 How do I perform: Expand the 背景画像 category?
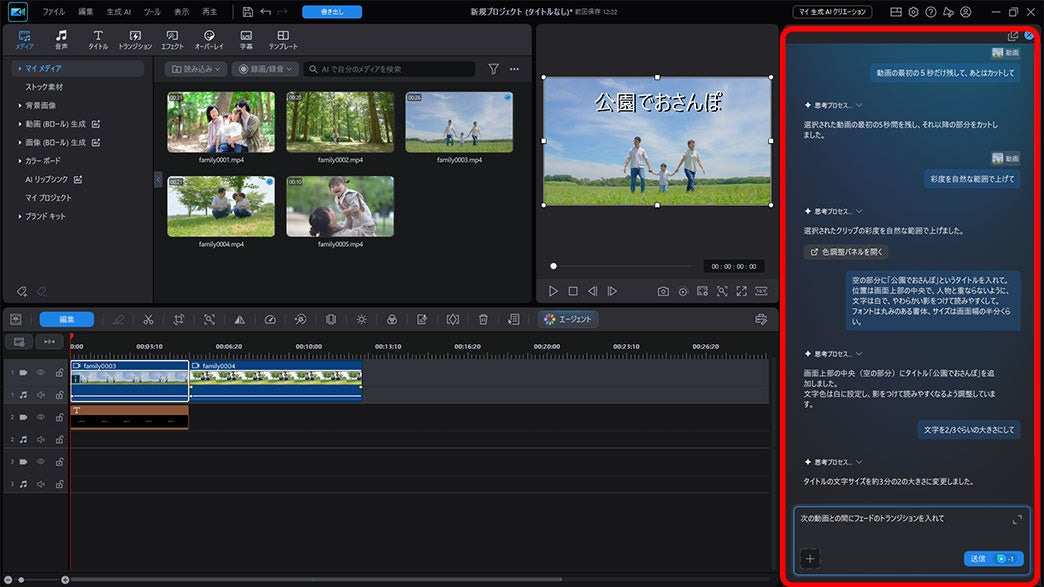point(20,105)
